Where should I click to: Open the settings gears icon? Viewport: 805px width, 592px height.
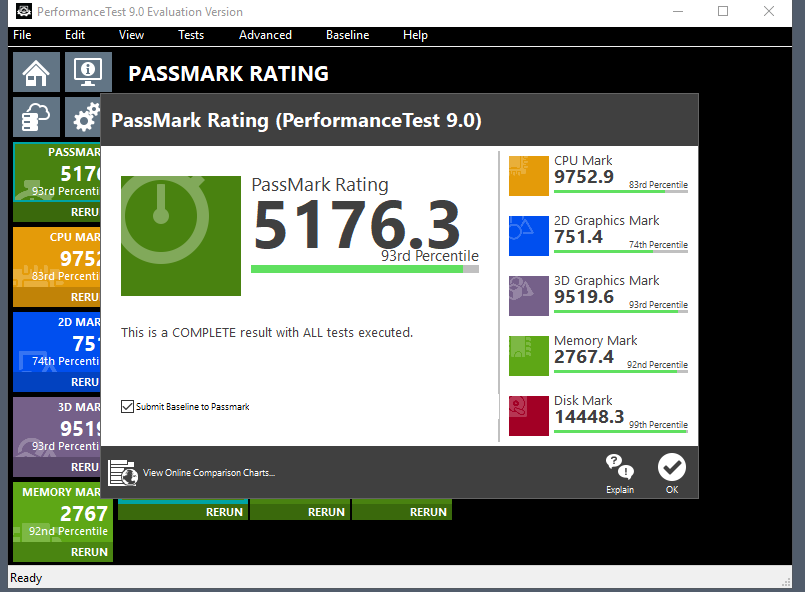pyautogui.click(x=84, y=117)
